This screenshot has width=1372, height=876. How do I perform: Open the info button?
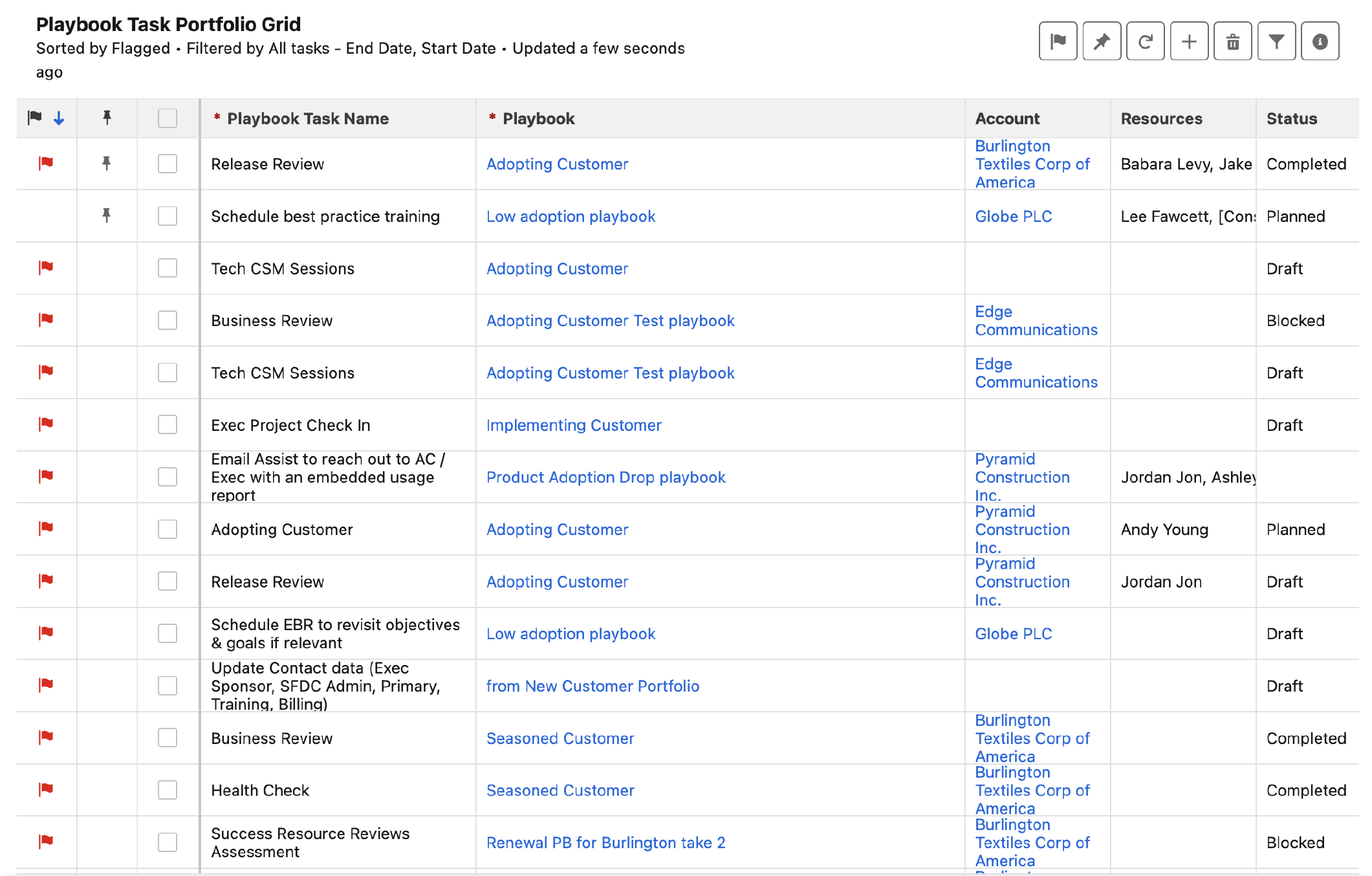pos(1320,41)
